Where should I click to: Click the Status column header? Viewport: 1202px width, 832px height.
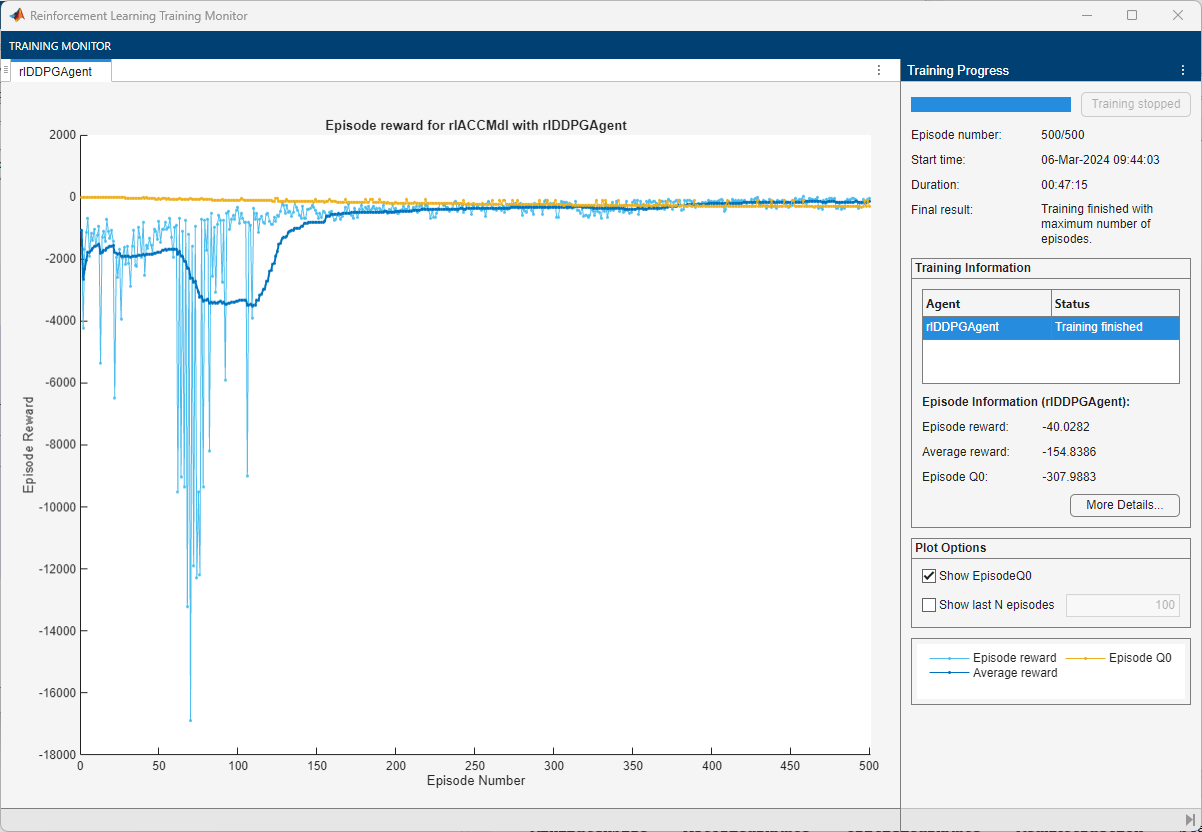point(1114,303)
